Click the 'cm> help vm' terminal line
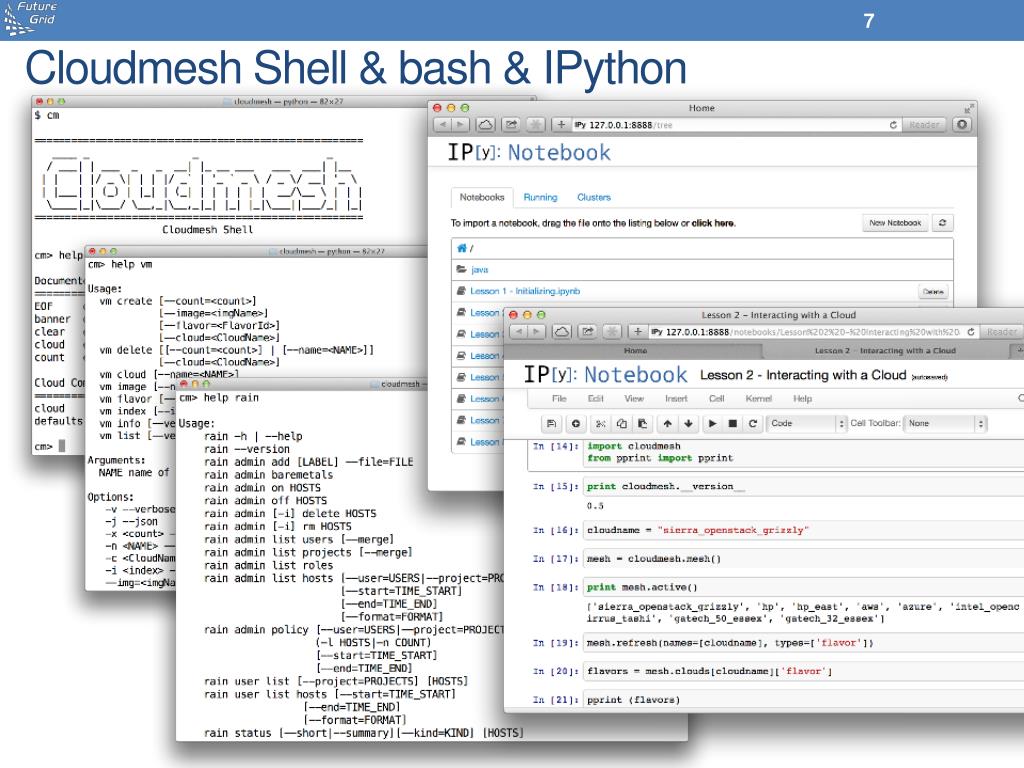1024x768 pixels. pos(120,264)
